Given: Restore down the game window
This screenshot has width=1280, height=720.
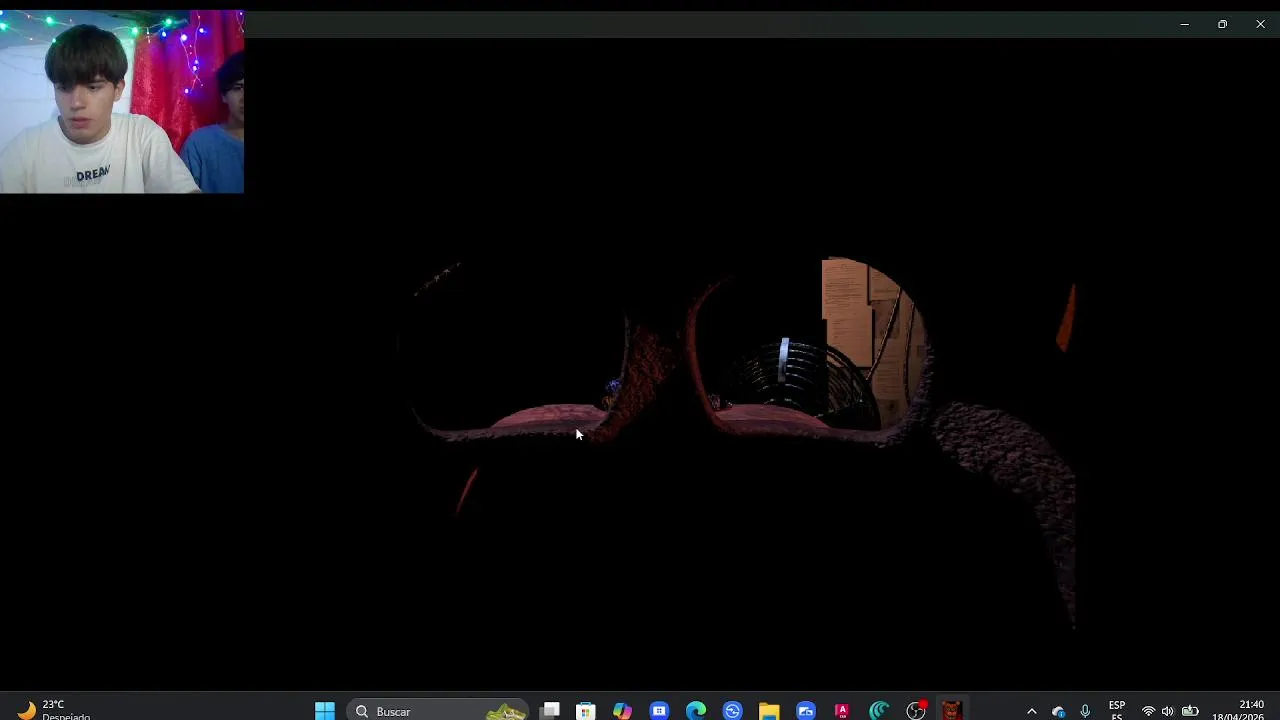Looking at the screenshot, I should point(1222,24).
